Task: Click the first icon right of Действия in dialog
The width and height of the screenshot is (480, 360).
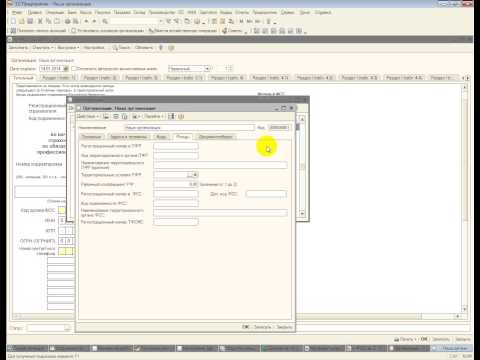Action: coord(106,116)
